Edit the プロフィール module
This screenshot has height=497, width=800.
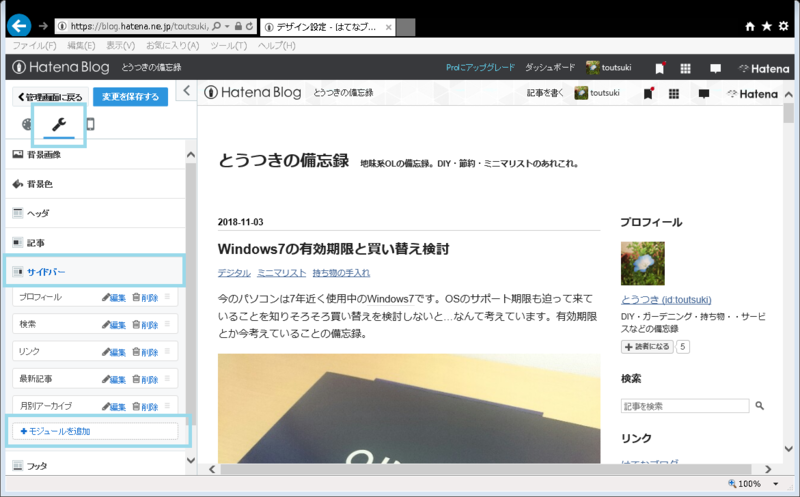pos(114,297)
